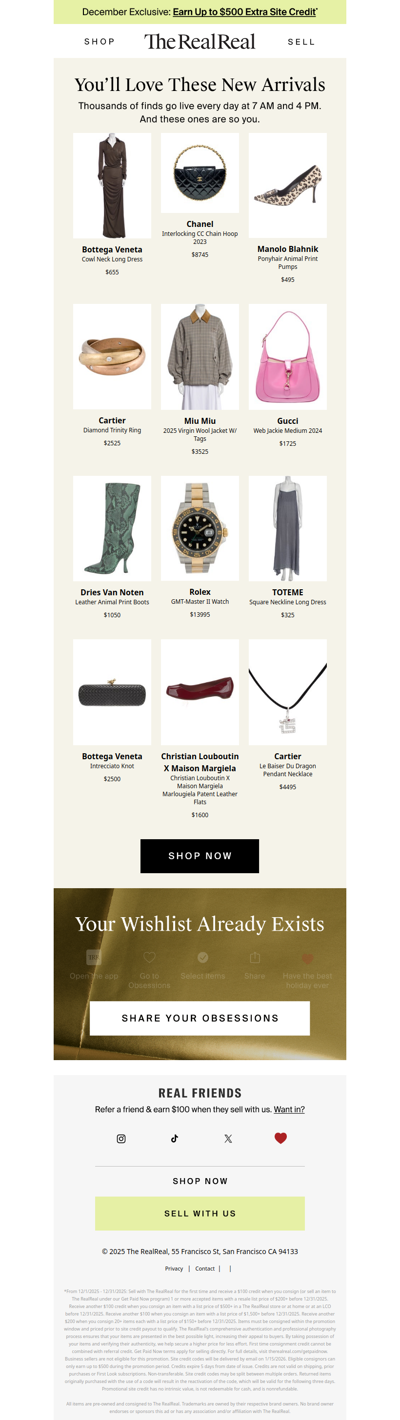The width and height of the screenshot is (400, 1420).
Task: View the green Dries Van Noten boots image
Action: coord(112,528)
